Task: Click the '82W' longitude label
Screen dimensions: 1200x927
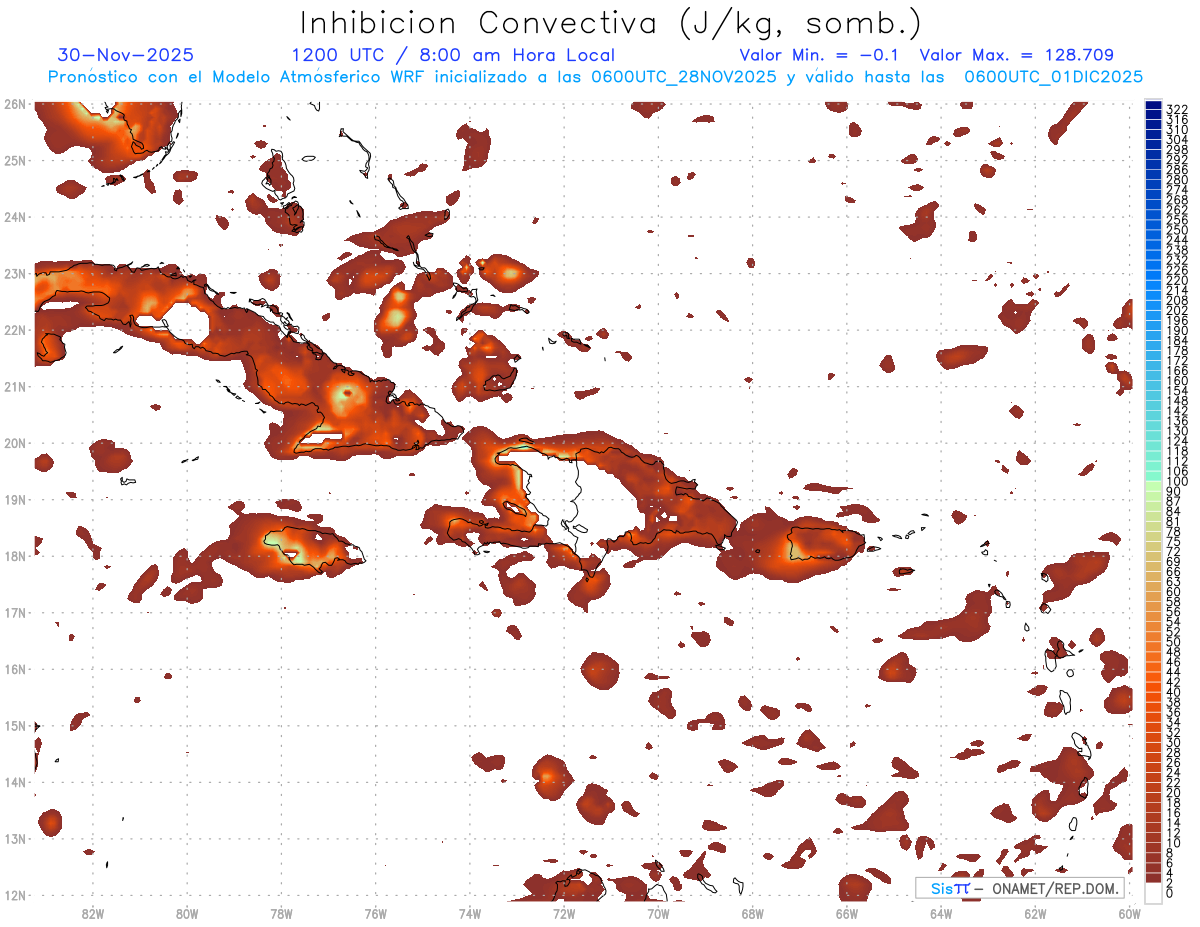Action: 92,913
